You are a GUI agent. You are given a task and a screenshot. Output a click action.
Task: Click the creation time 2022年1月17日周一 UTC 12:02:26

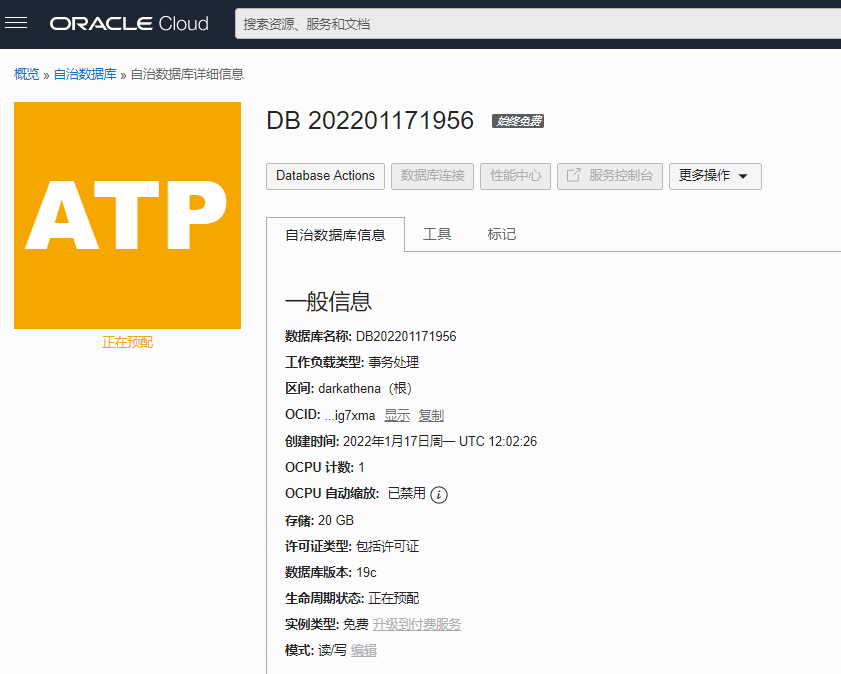click(x=440, y=441)
